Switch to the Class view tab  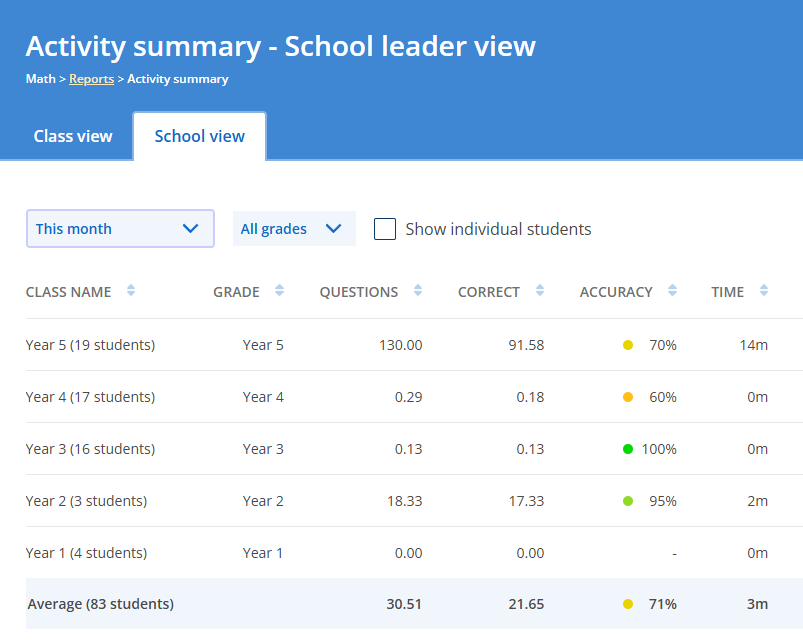point(73,136)
